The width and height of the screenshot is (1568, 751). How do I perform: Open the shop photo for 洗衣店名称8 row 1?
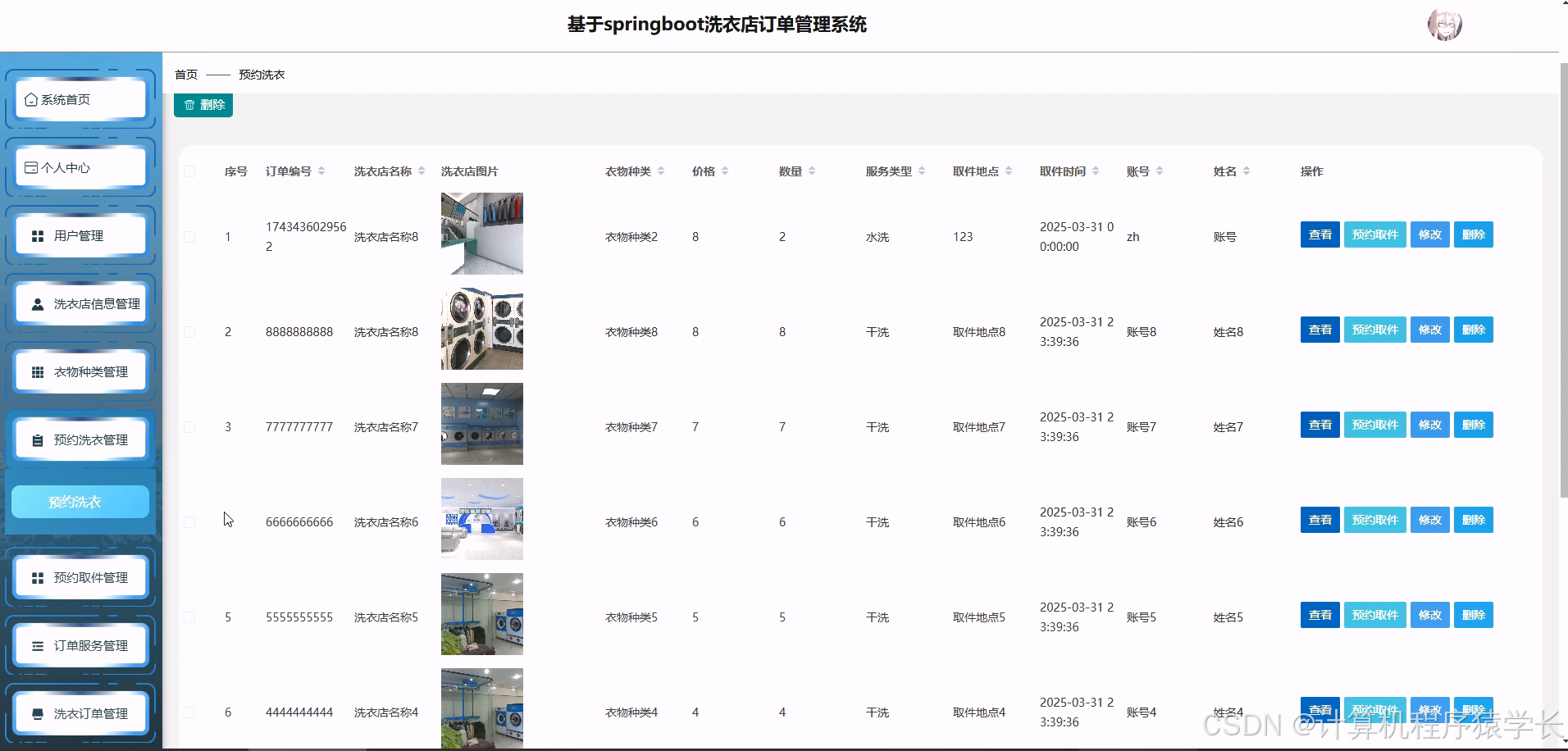482,234
